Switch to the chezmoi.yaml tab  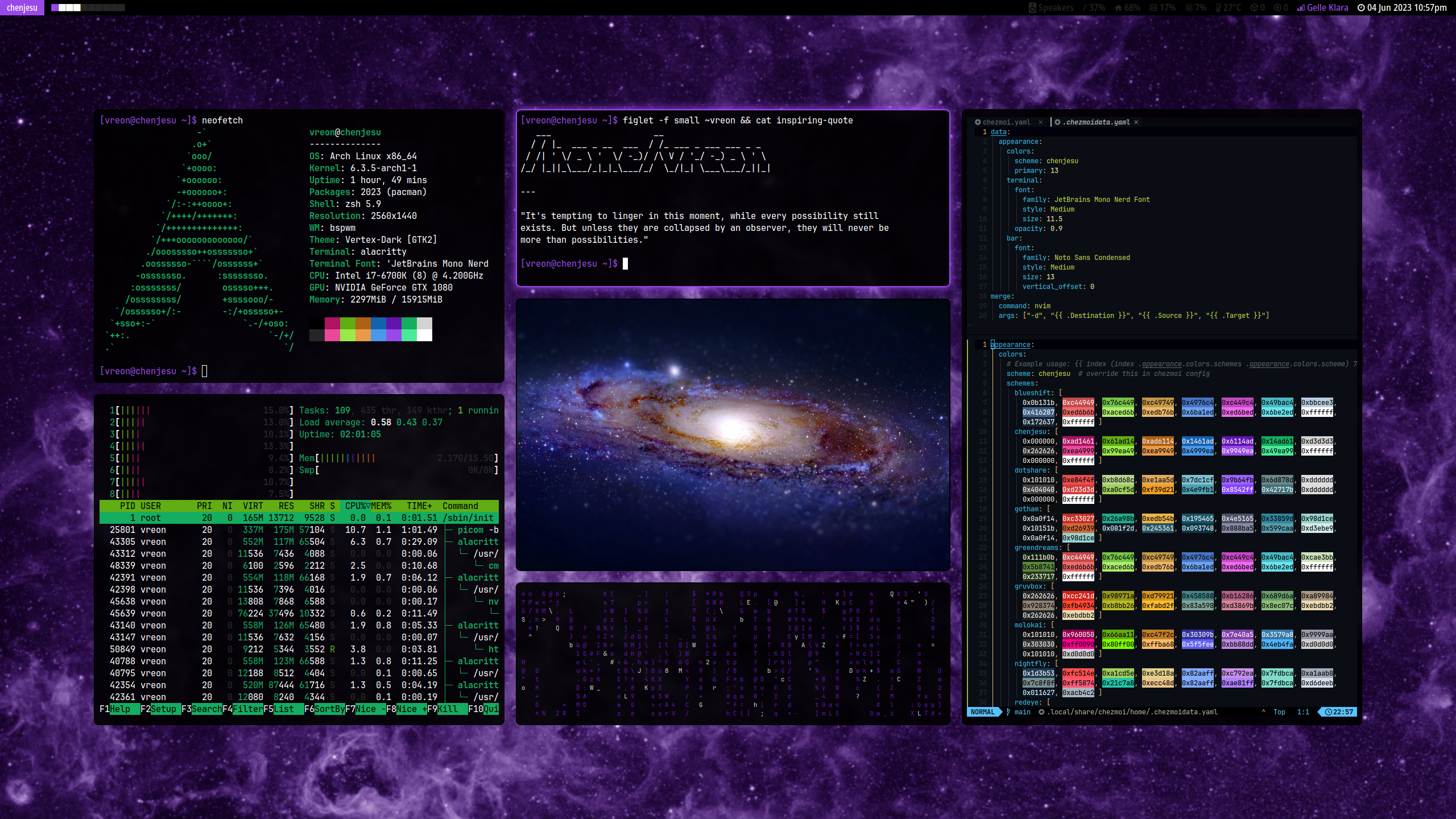pyautogui.click(x=1006, y=122)
